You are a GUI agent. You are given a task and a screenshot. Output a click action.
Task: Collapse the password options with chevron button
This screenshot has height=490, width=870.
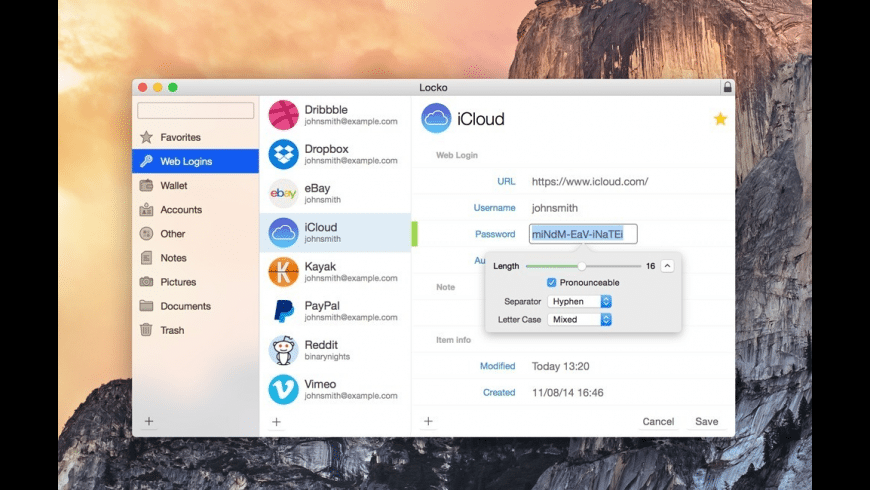(x=667, y=266)
